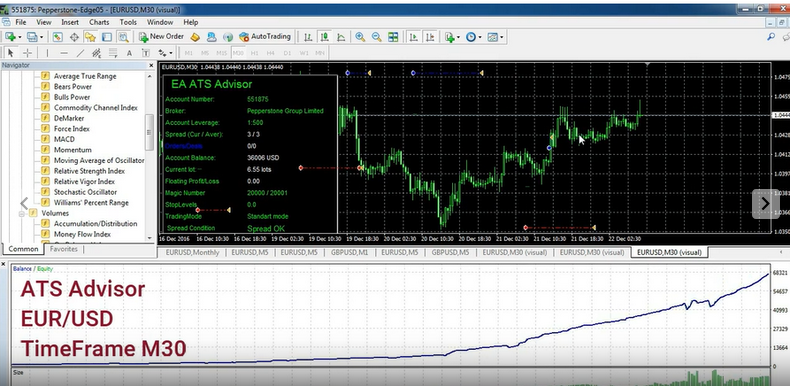Open the Periods clock icon

[471, 37]
